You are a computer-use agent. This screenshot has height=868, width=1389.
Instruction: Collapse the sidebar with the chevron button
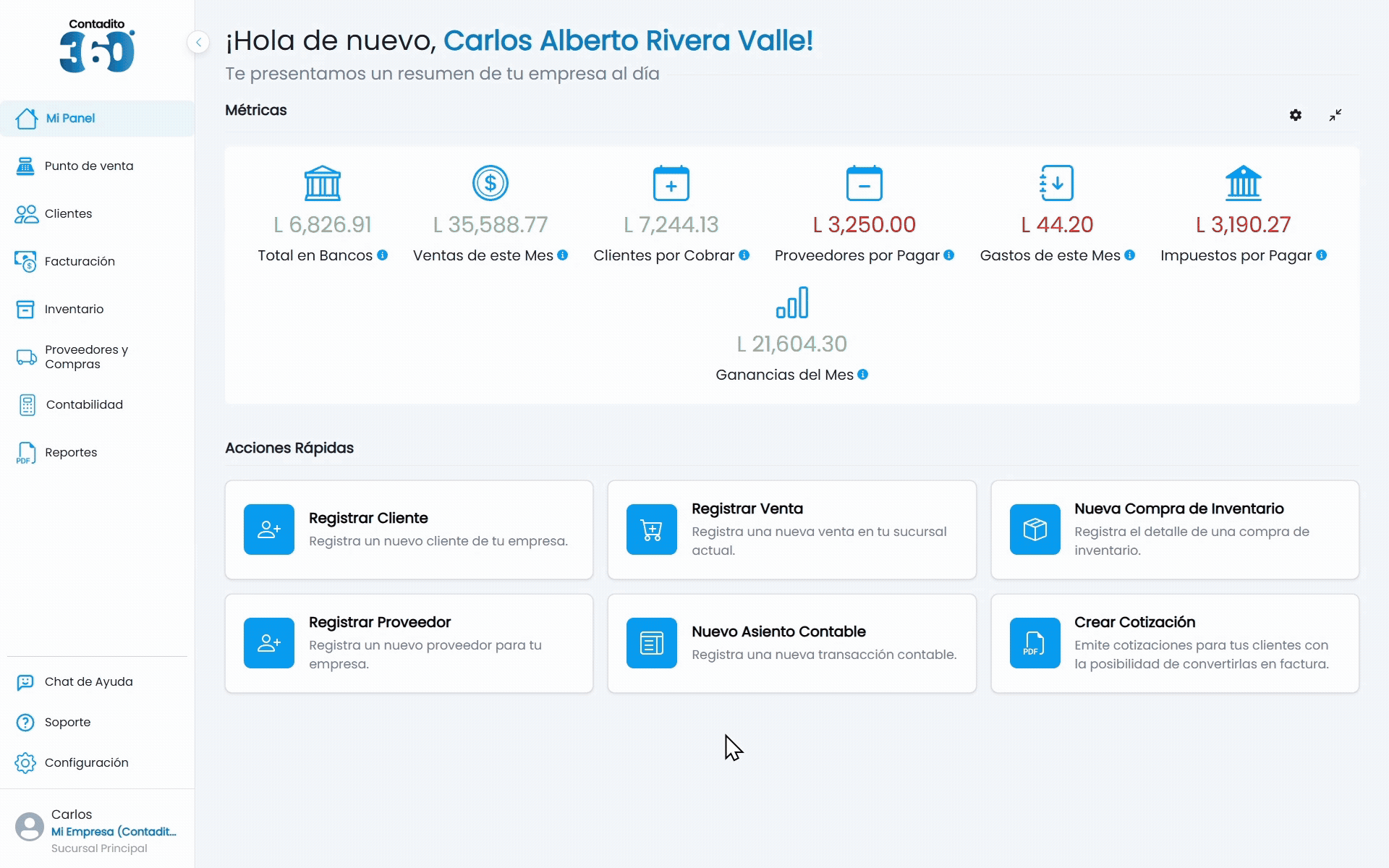click(198, 42)
